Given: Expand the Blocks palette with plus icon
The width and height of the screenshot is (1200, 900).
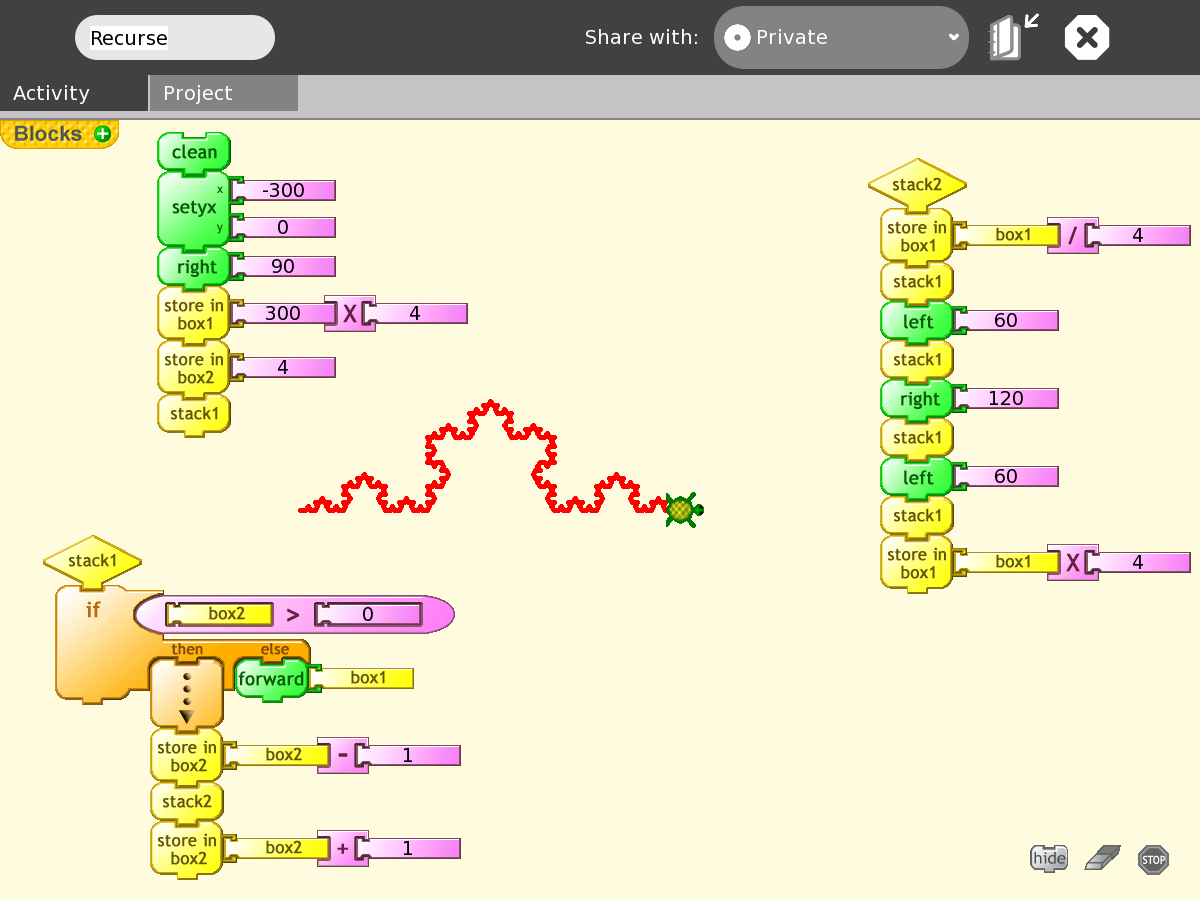Looking at the screenshot, I should tap(102, 134).
